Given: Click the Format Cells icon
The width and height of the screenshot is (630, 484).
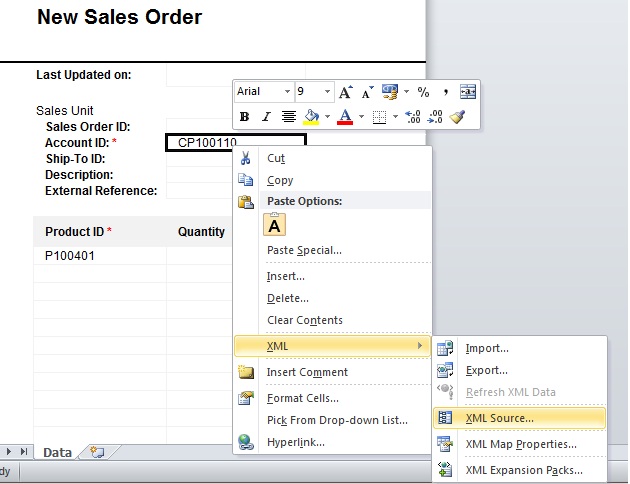Looking at the screenshot, I should coord(246,398).
